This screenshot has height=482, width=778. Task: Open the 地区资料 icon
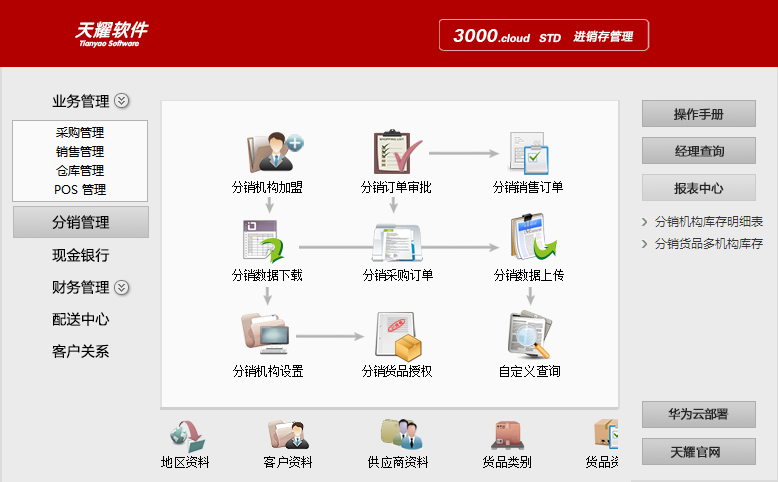click(185, 435)
